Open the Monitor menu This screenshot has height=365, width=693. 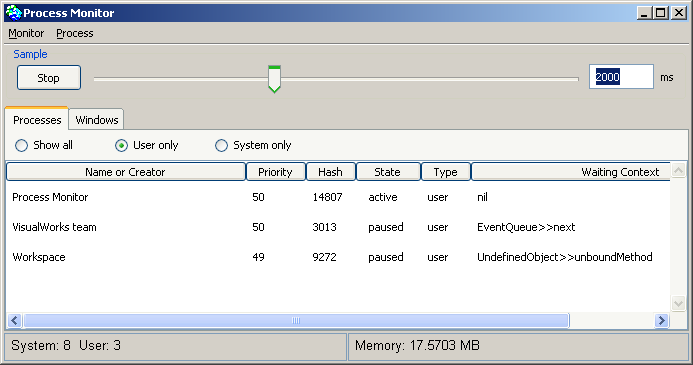pos(26,33)
